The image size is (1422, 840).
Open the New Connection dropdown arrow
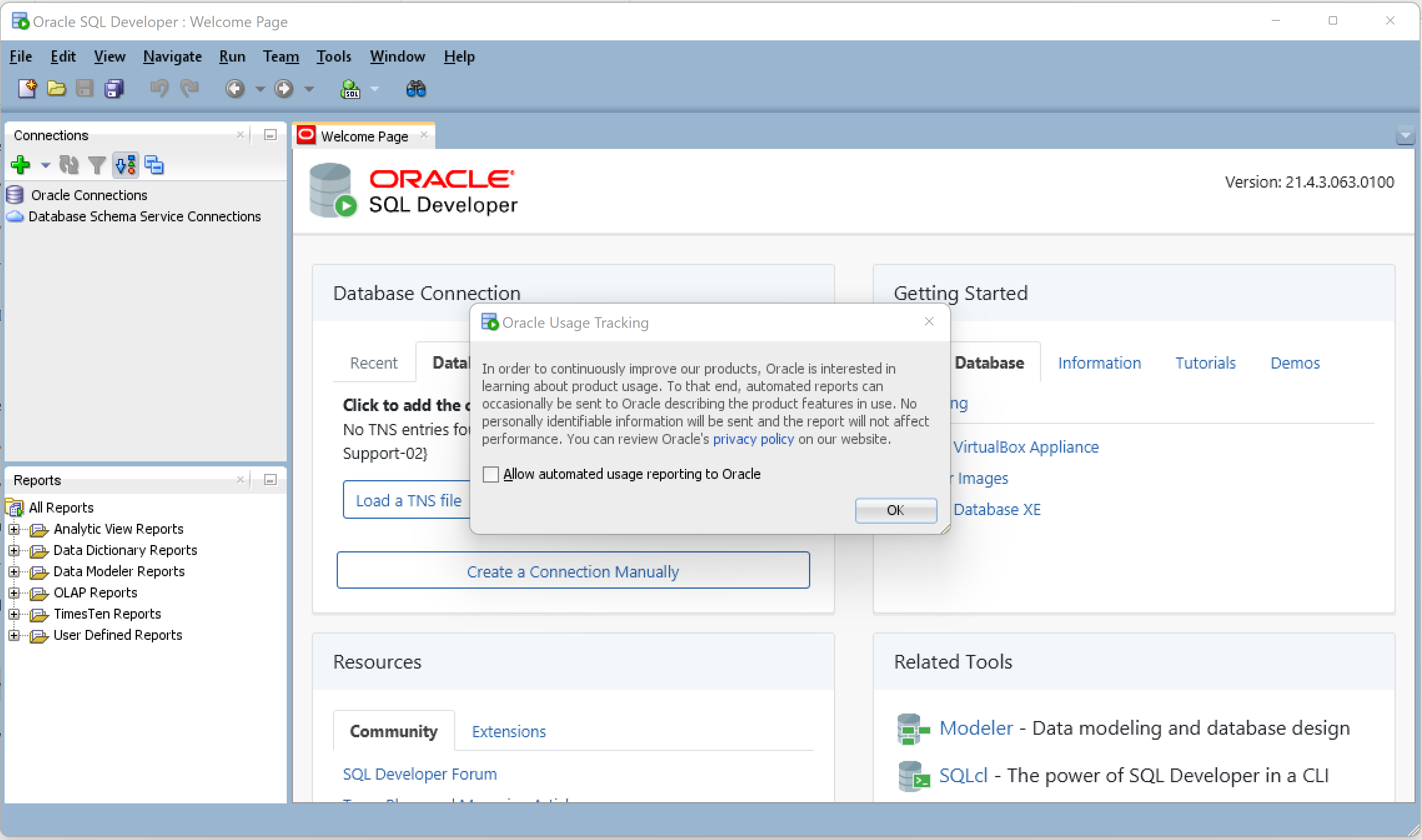(x=45, y=165)
